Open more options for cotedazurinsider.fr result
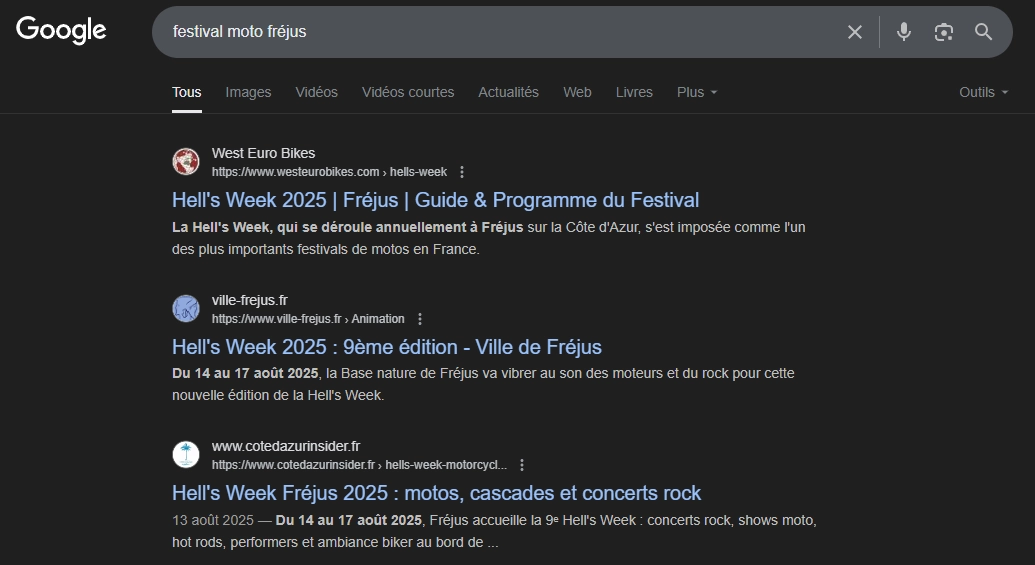Viewport: 1035px width, 565px height. (x=522, y=465)
